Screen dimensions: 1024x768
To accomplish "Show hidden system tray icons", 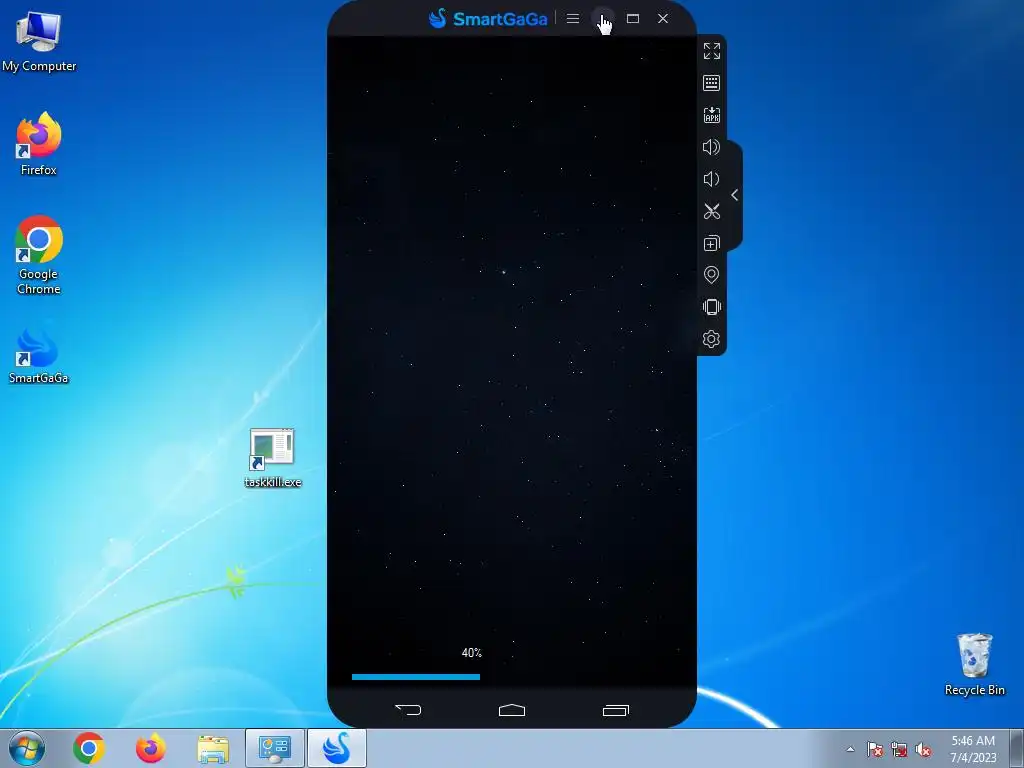I will point(850,749).
